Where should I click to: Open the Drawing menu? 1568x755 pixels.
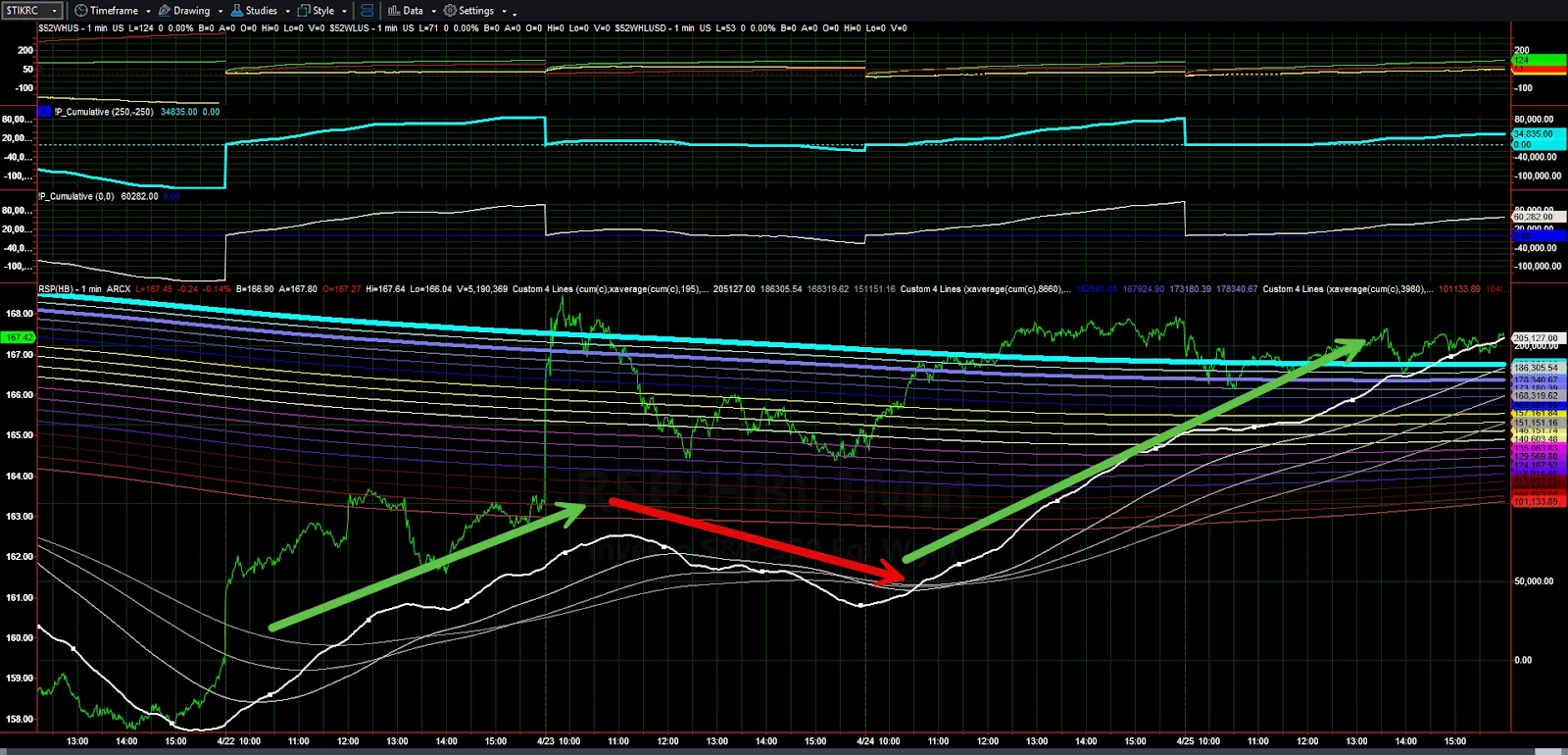[192, 11]
